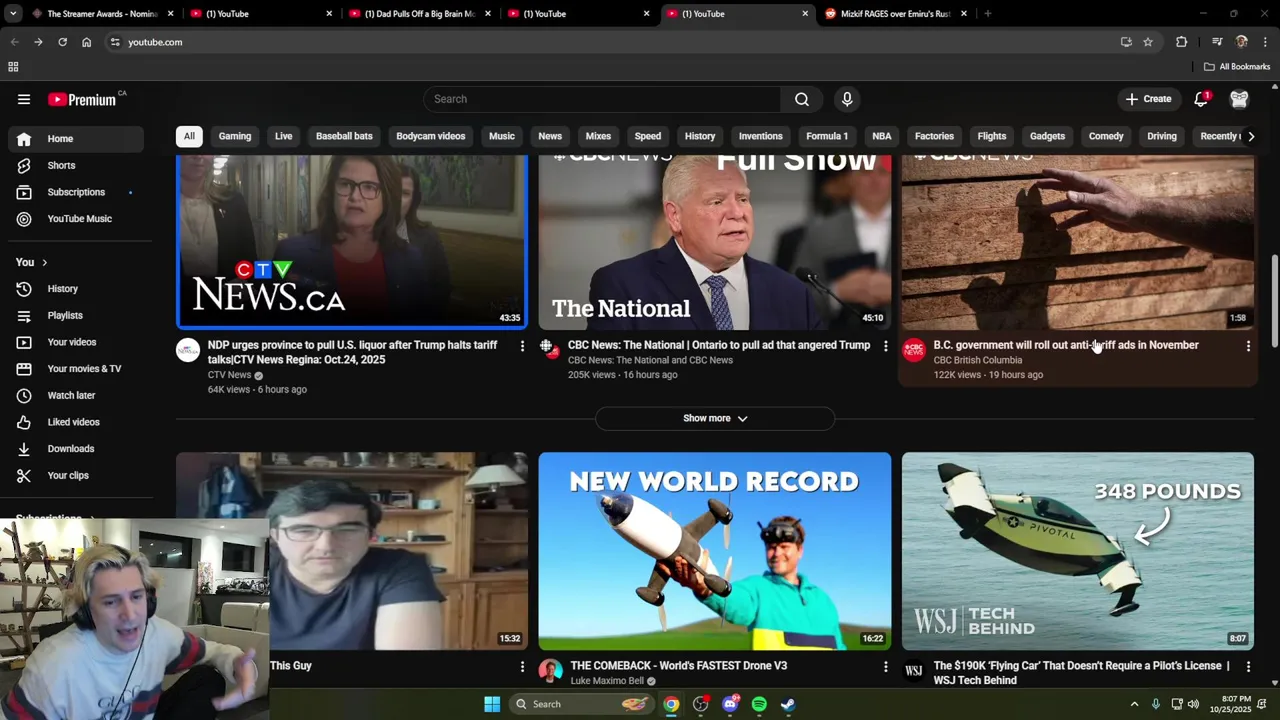The height and width of the screenshot is (720, 1280).
Task: Play the 348 POUNDS flying car thumbnail
Action: (1078, 551)
